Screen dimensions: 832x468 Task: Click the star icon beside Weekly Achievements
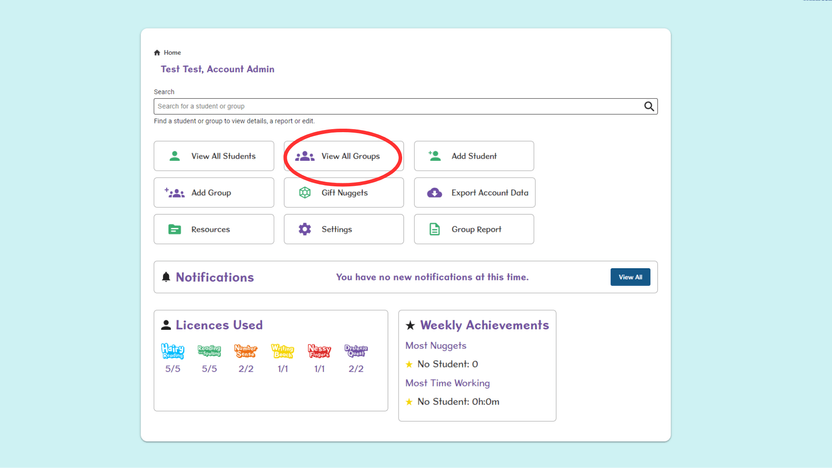point(410,325)
